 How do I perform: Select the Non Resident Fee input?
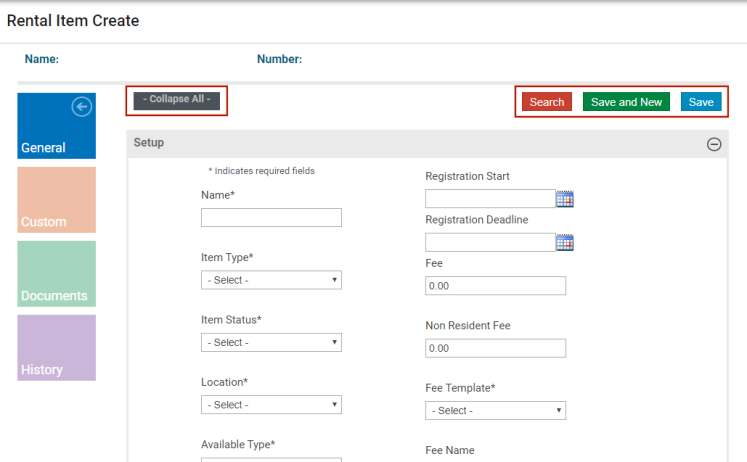[495, 348]
